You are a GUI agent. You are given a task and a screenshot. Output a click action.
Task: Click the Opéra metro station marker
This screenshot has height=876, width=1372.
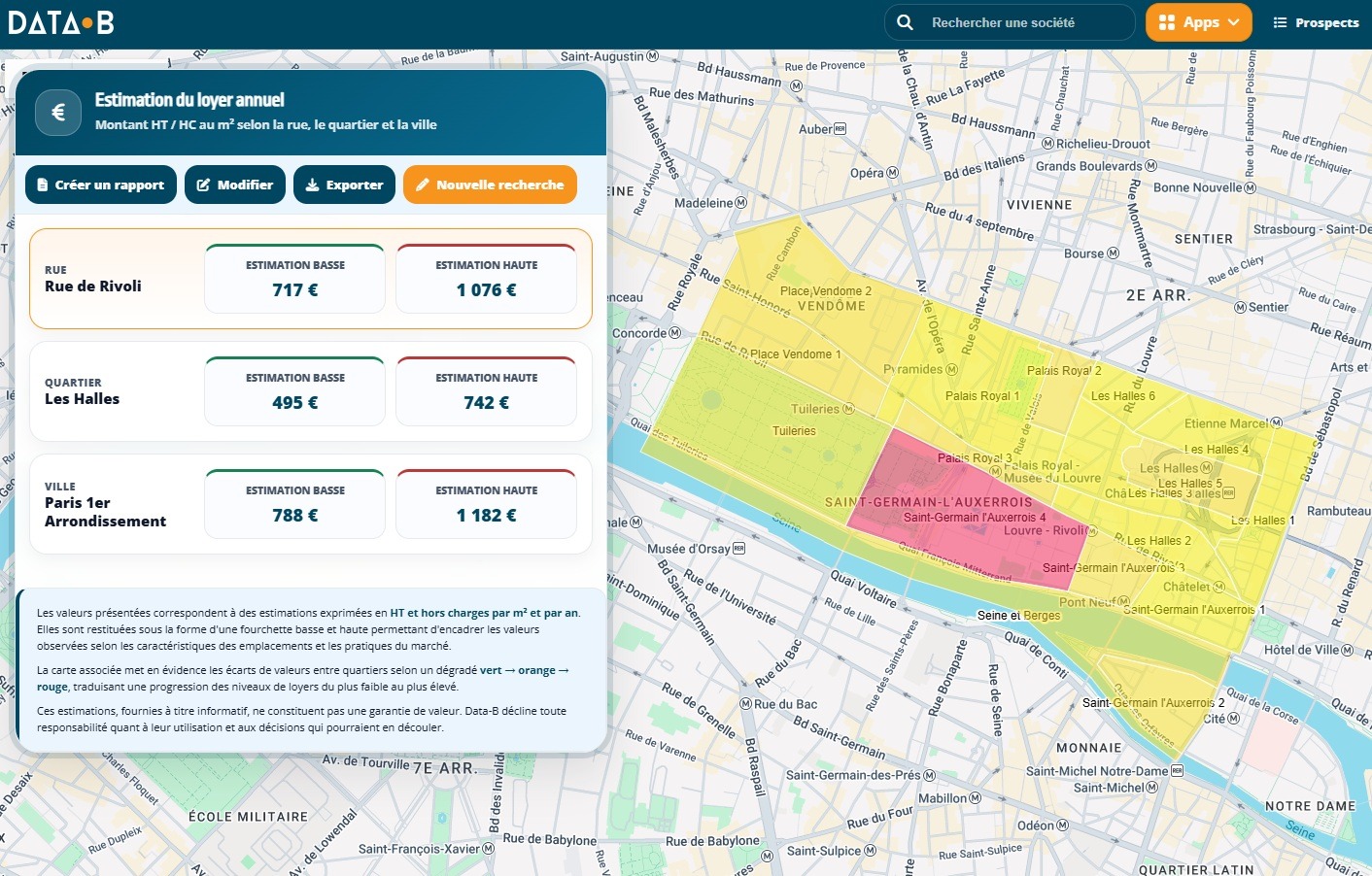[x=893, y=173]
